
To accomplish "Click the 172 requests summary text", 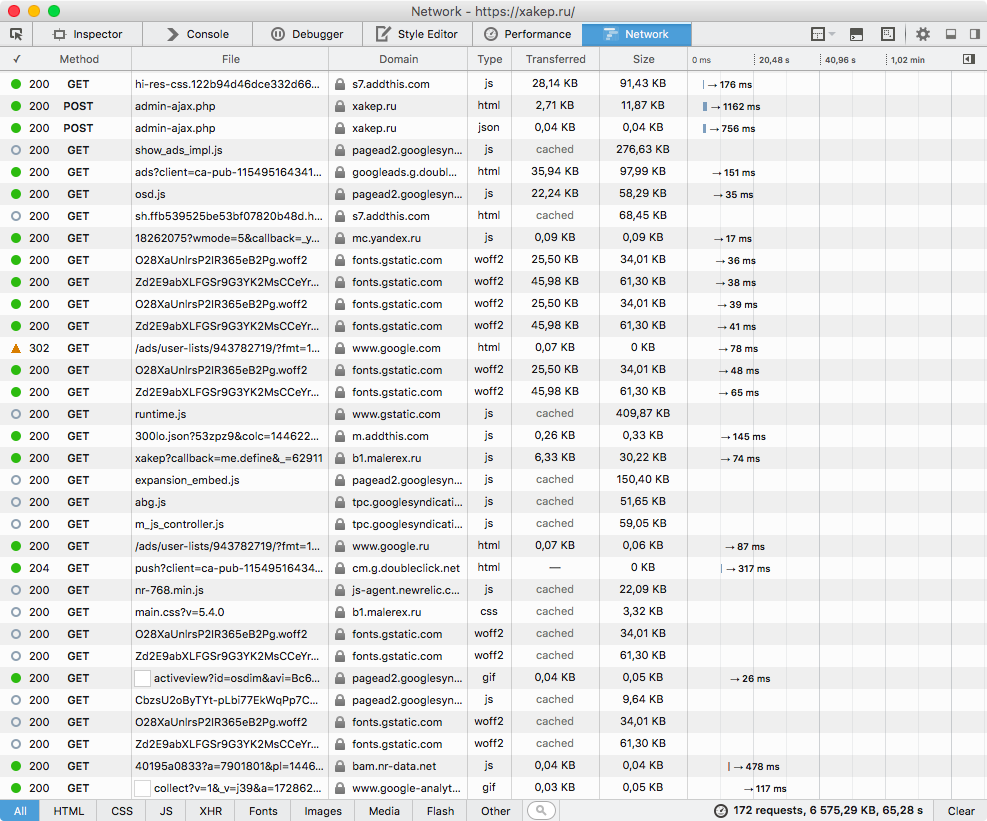I will tap(828, 811).
